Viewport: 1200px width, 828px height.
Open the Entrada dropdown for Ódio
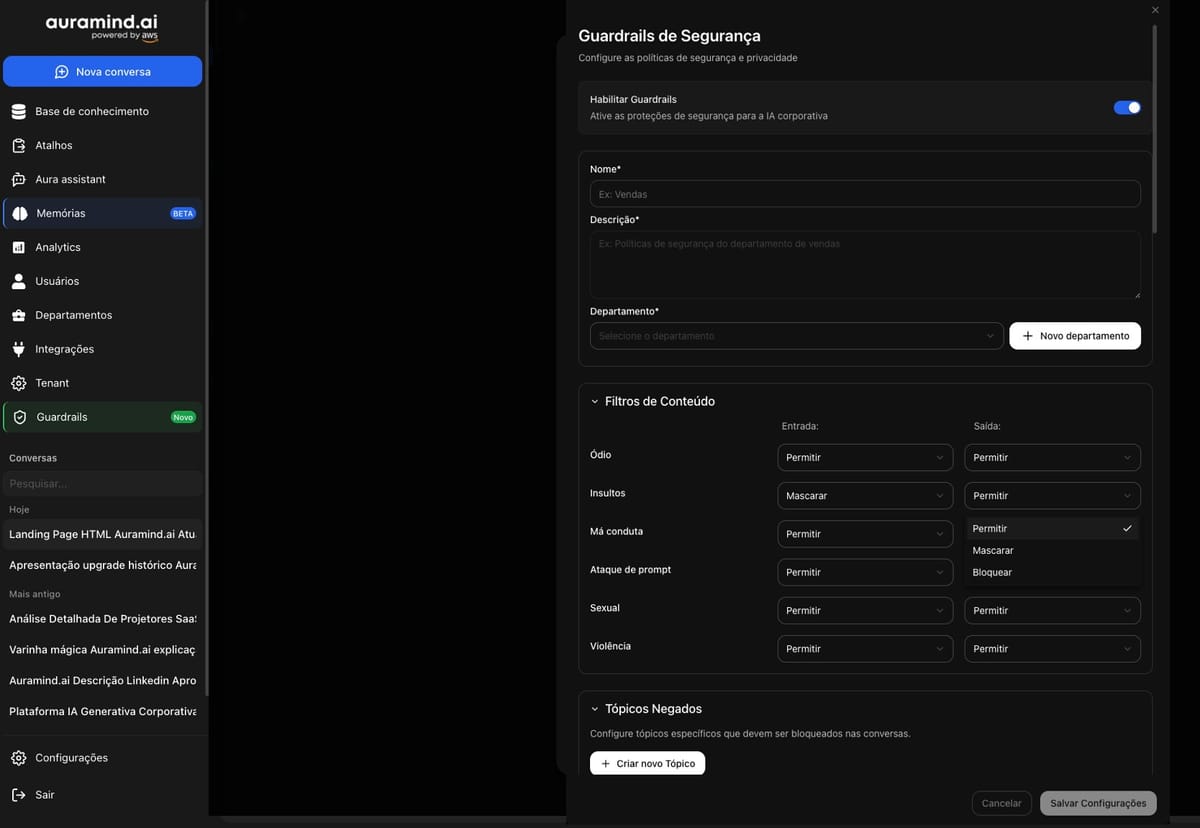(x=864, y=457)
